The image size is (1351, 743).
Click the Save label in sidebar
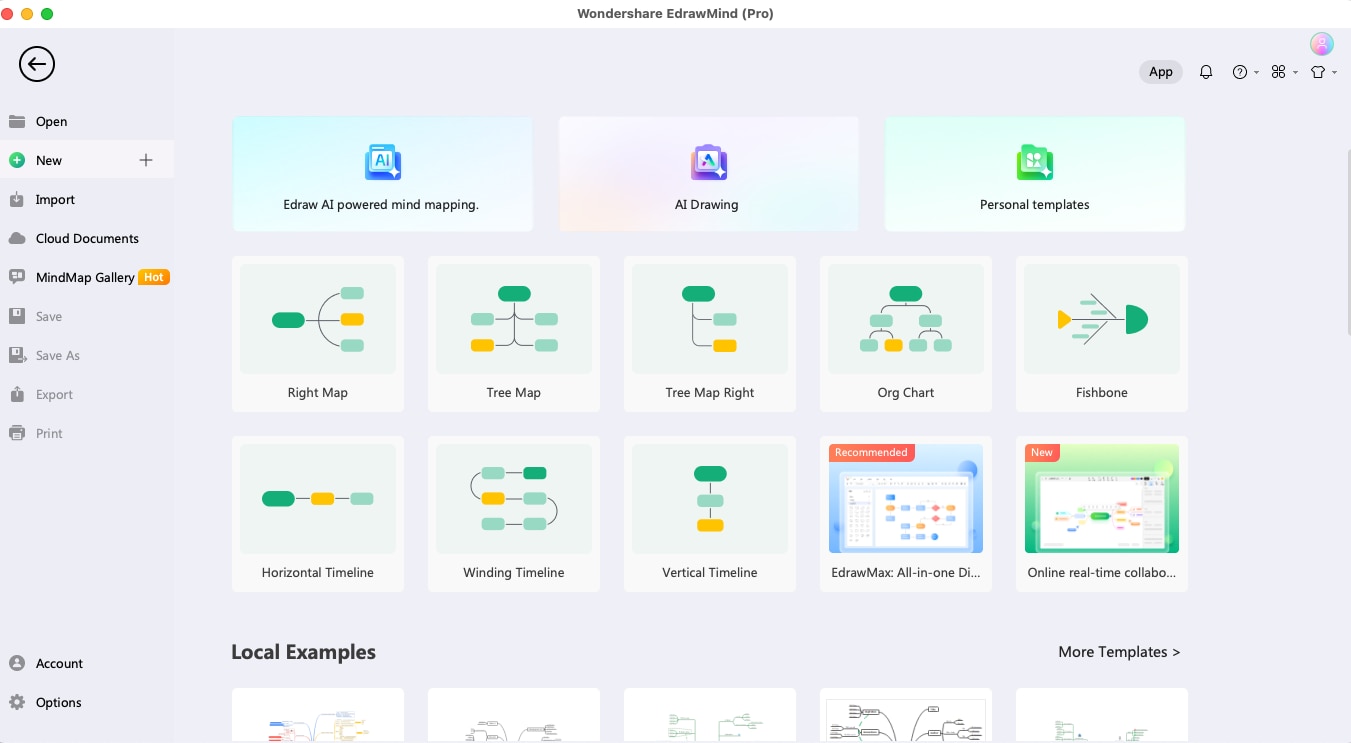49,317
